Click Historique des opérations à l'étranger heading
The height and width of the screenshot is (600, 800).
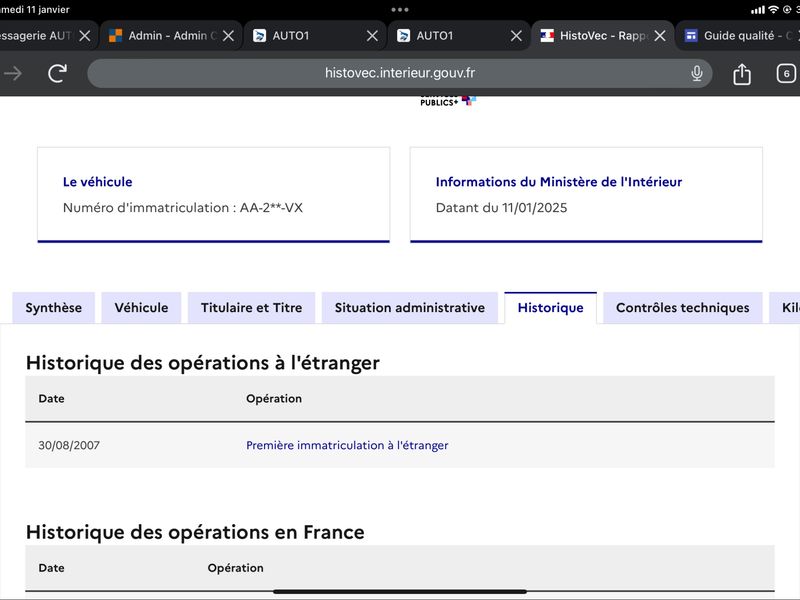click(x=203, y=363)
